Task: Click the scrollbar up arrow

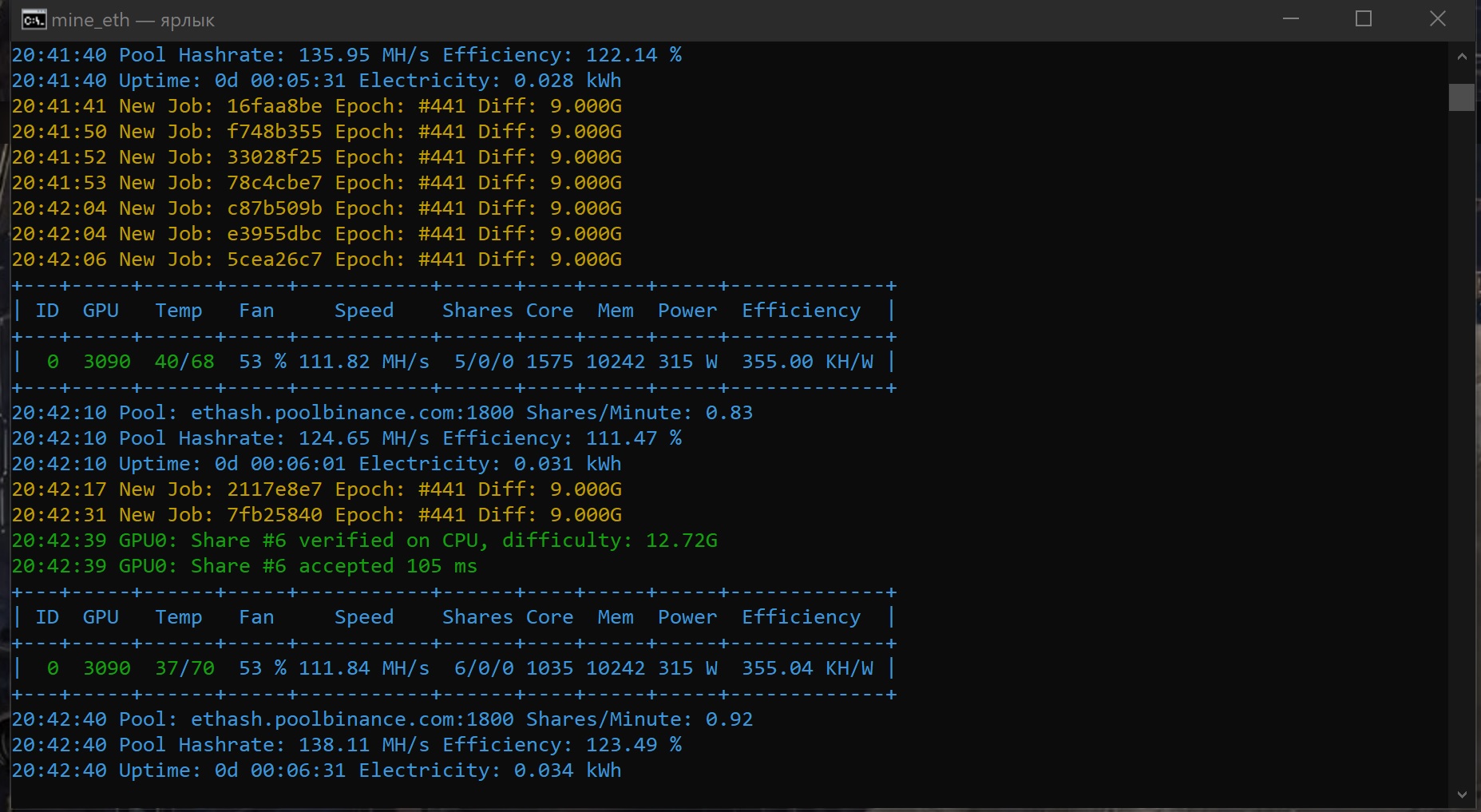Action: click(x=1462, y=57)
